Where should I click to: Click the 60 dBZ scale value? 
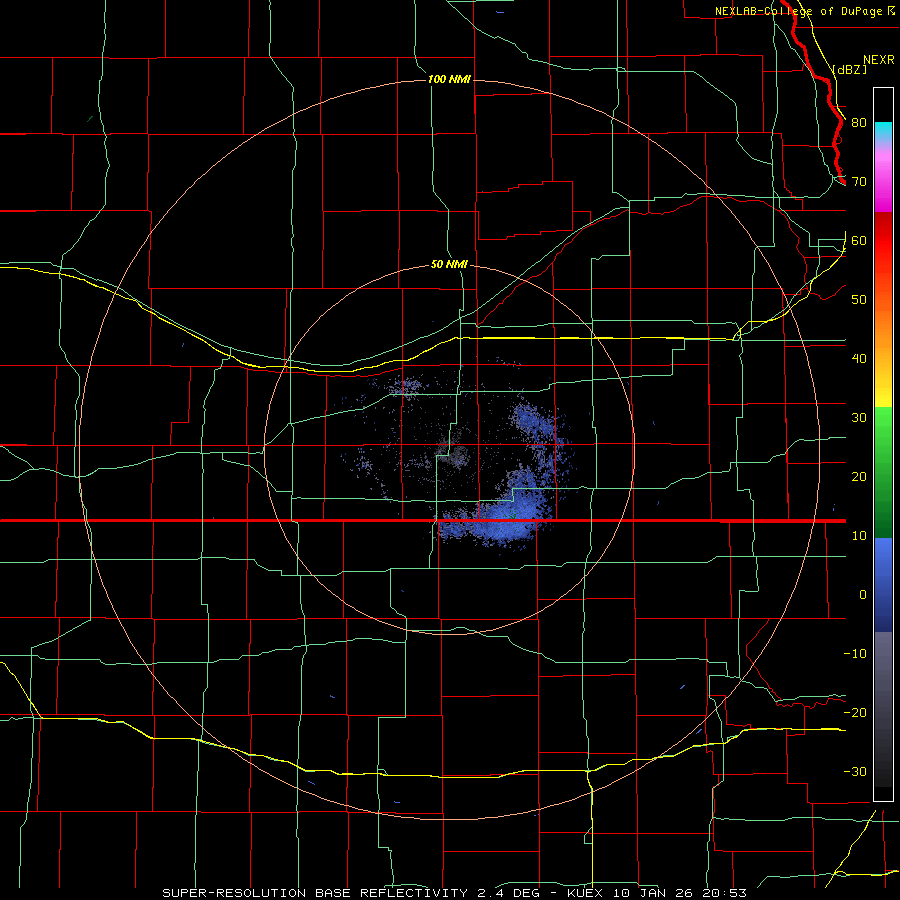pyautogui.click(x=859, y=241)
